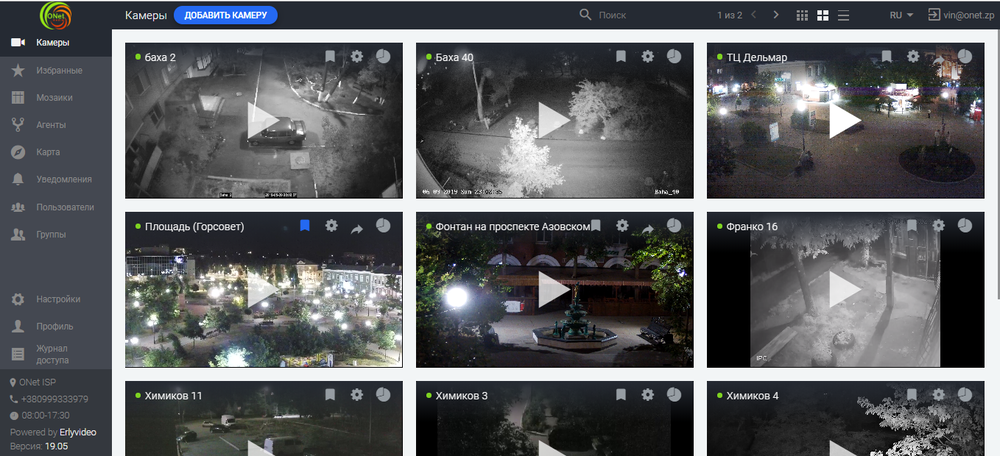Image resolution: width=1000 pixels, height=456 pixels.
Task: Click the logout icon beside vin@onet.zp
Action: tap(934, 15)
